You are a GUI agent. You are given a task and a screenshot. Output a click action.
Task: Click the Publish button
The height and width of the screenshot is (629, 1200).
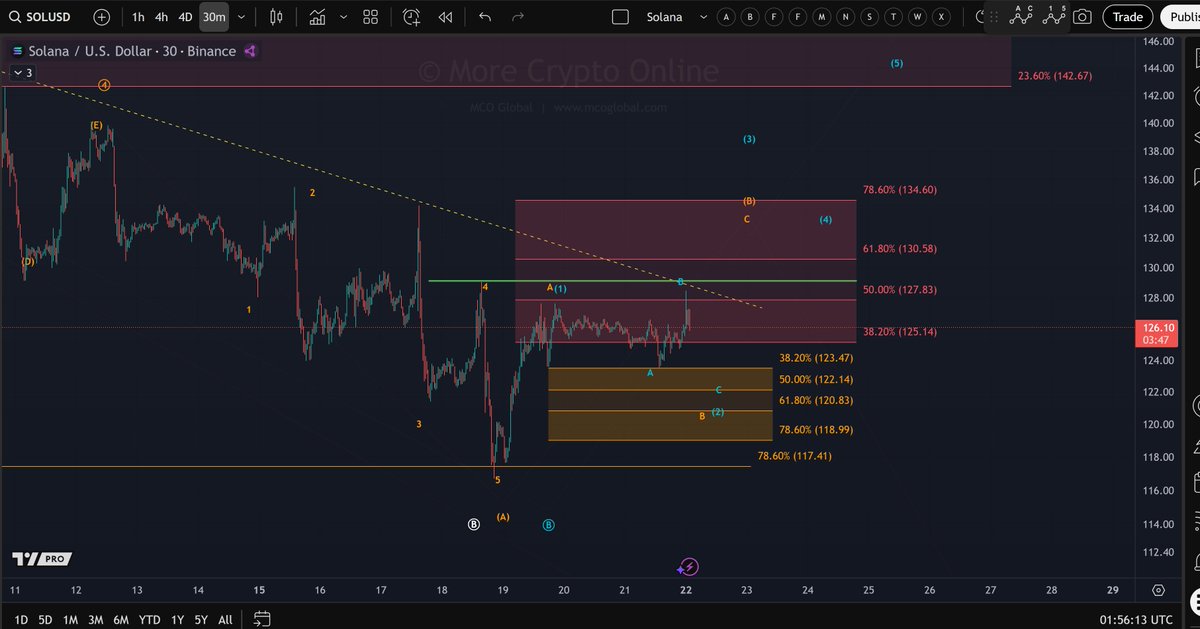(x=1181, y=17)
